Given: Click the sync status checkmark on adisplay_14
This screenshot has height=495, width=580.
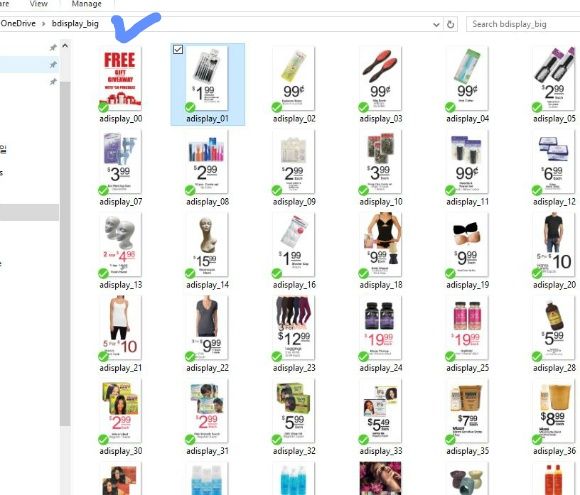Looking at the screenshot, I should [190, 273].
